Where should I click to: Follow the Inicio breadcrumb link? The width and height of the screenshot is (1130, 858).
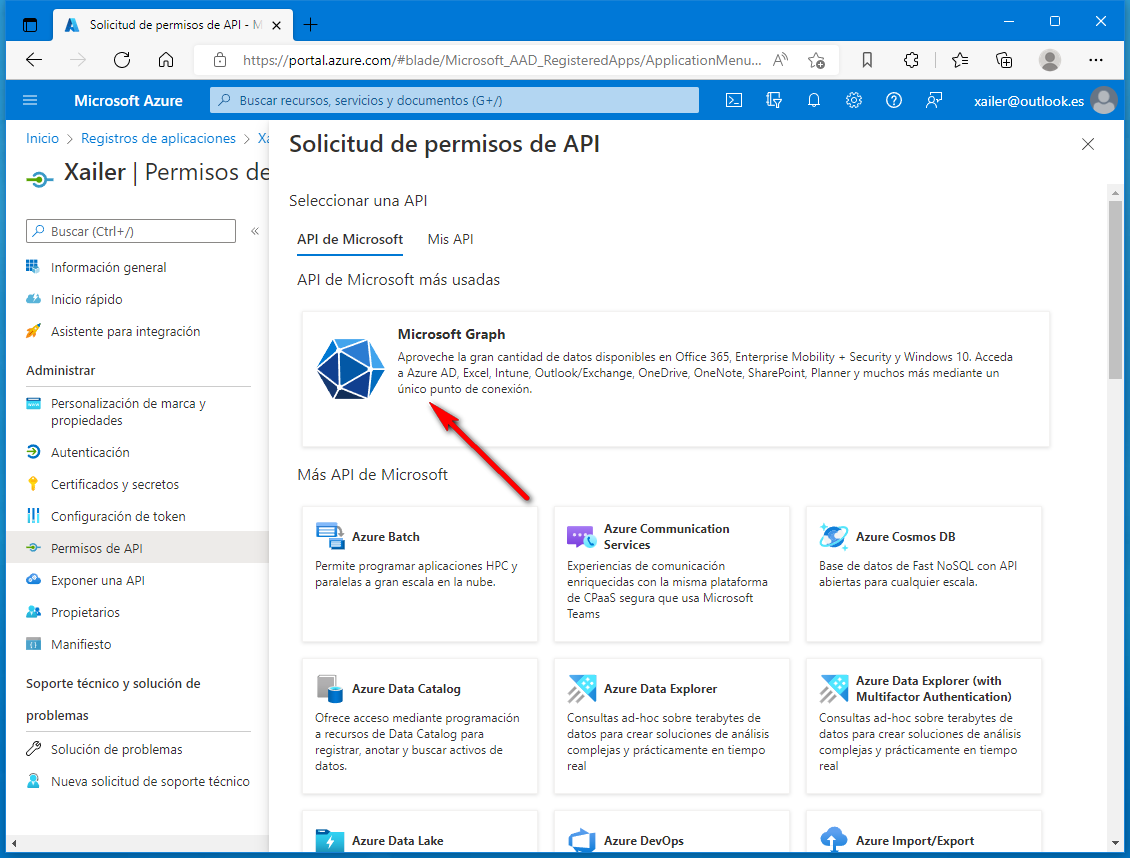click(x=43, y=138)
